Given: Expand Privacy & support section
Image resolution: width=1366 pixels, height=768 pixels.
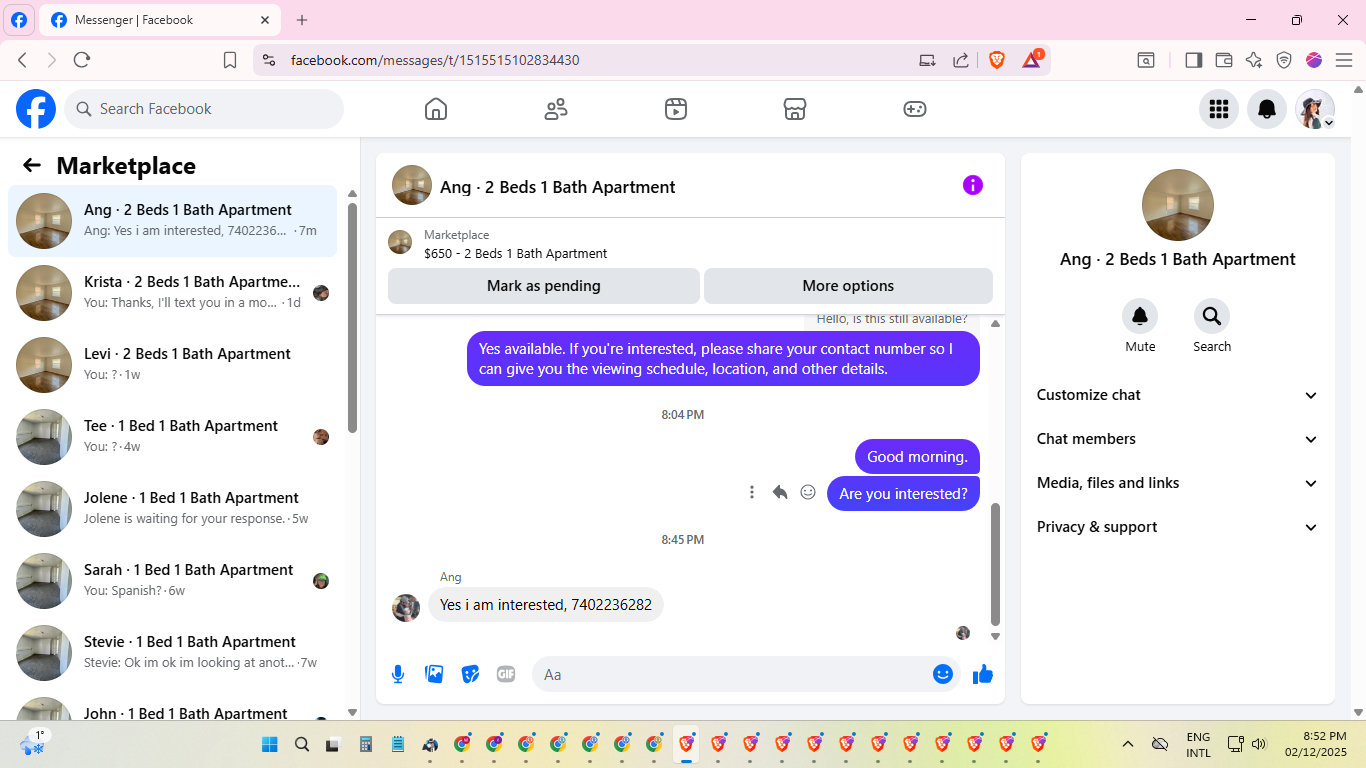Looking at the screenshot, I should [1178, 527].
